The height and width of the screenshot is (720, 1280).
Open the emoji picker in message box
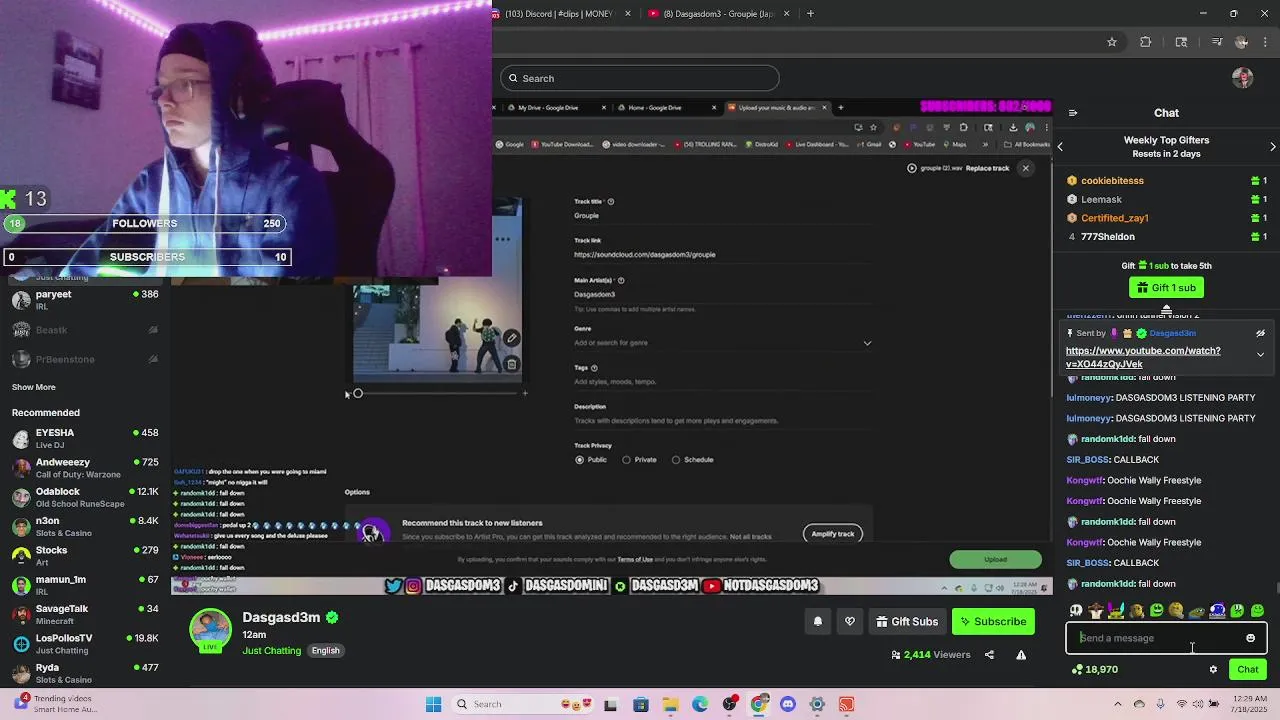click(x=1250, y=638)
